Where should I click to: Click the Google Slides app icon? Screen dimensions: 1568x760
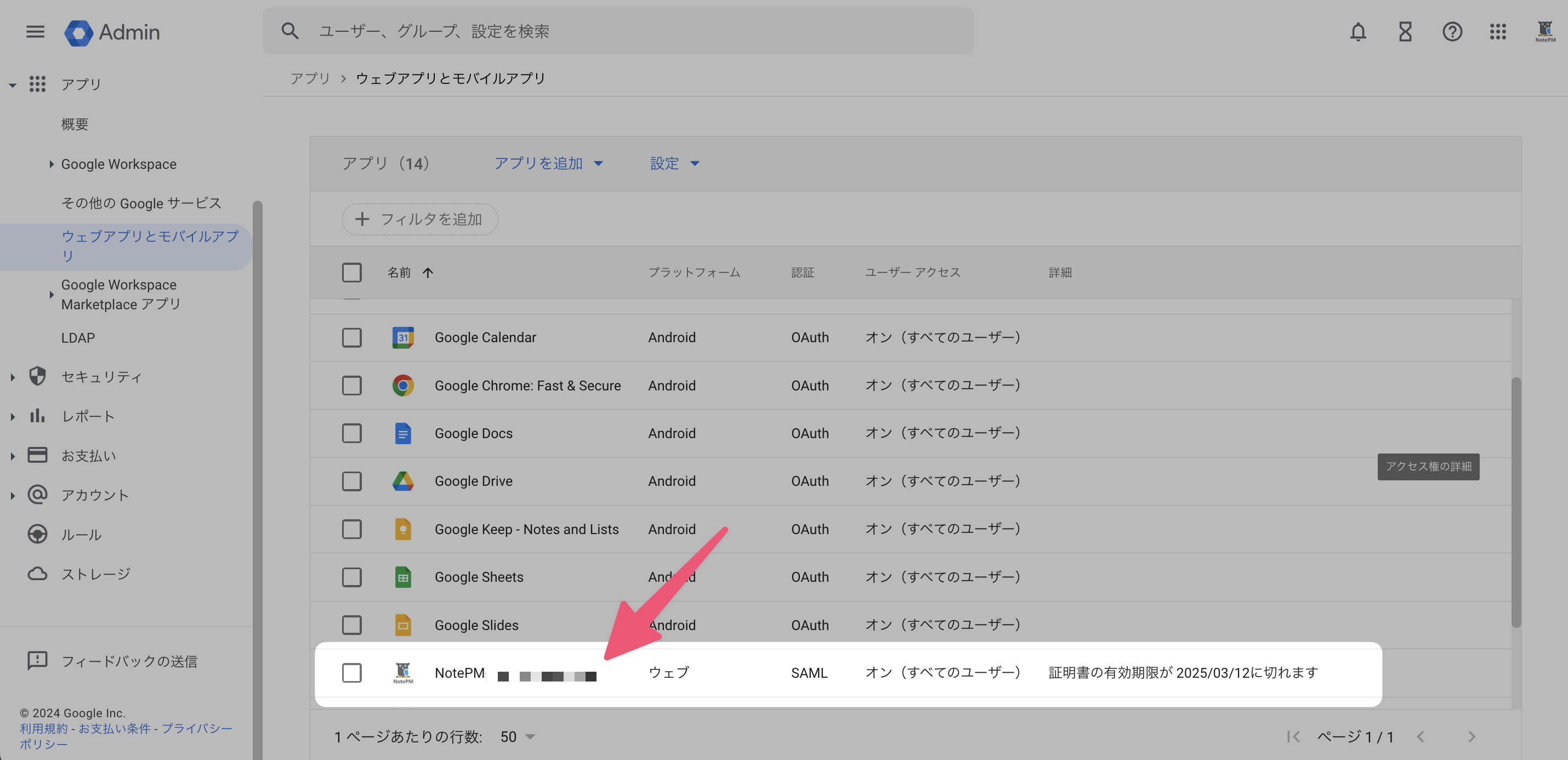coord(403,626)
